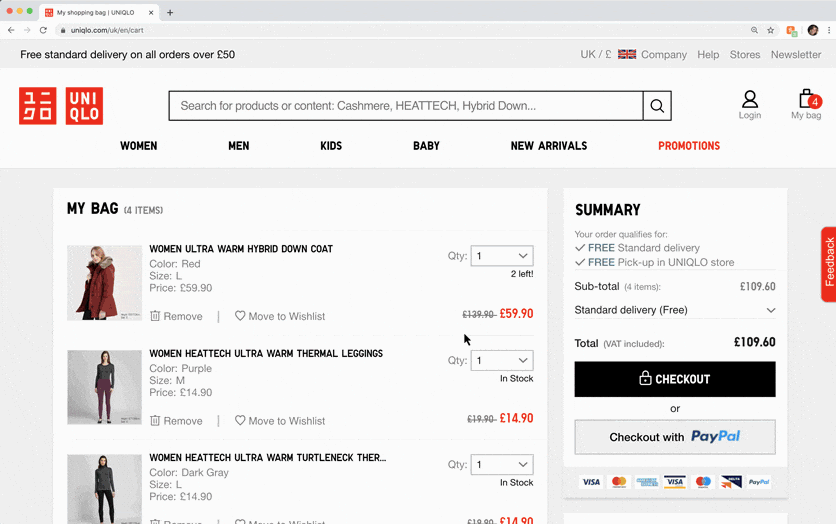The width and height of the screenshot is (836, 524).
Task: Open the Login account icon
Action: coord(750,104)
